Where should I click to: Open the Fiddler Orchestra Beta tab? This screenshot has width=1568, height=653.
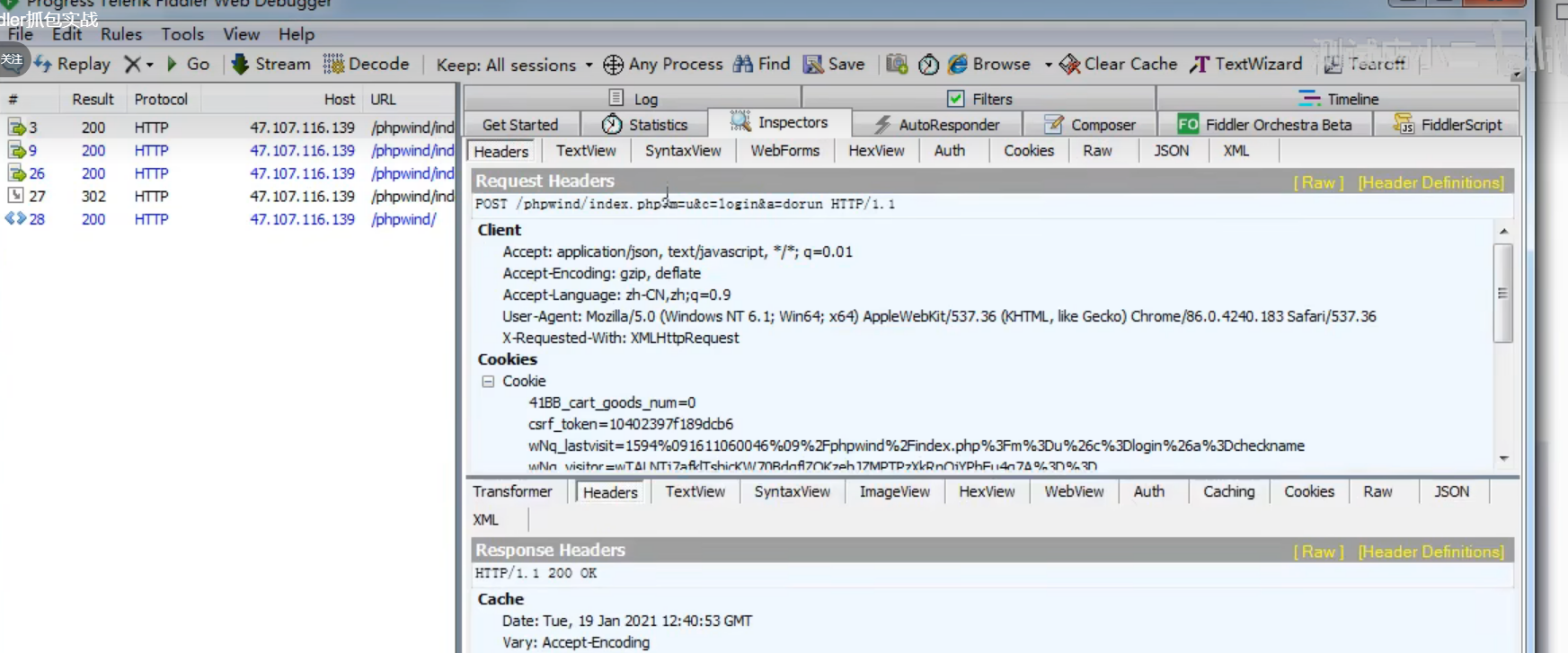(x=1265, y=124)
